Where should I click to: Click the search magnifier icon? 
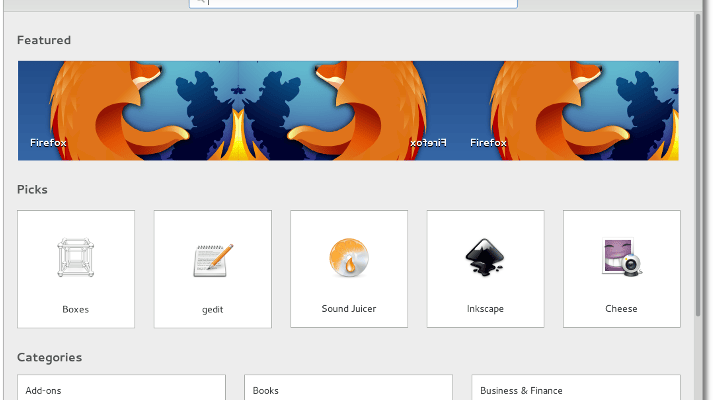point(200,2)
